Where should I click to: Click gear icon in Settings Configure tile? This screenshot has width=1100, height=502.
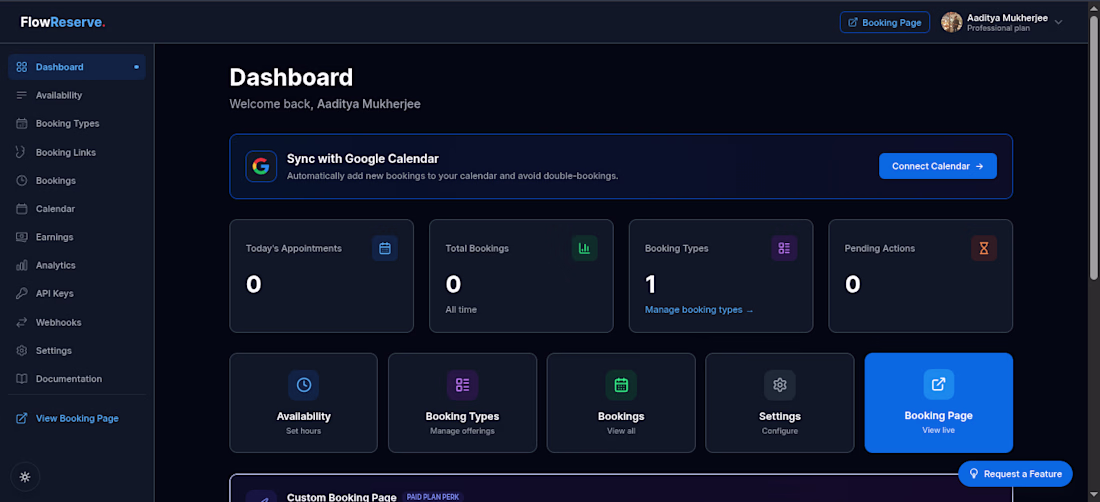coord(779,385)
